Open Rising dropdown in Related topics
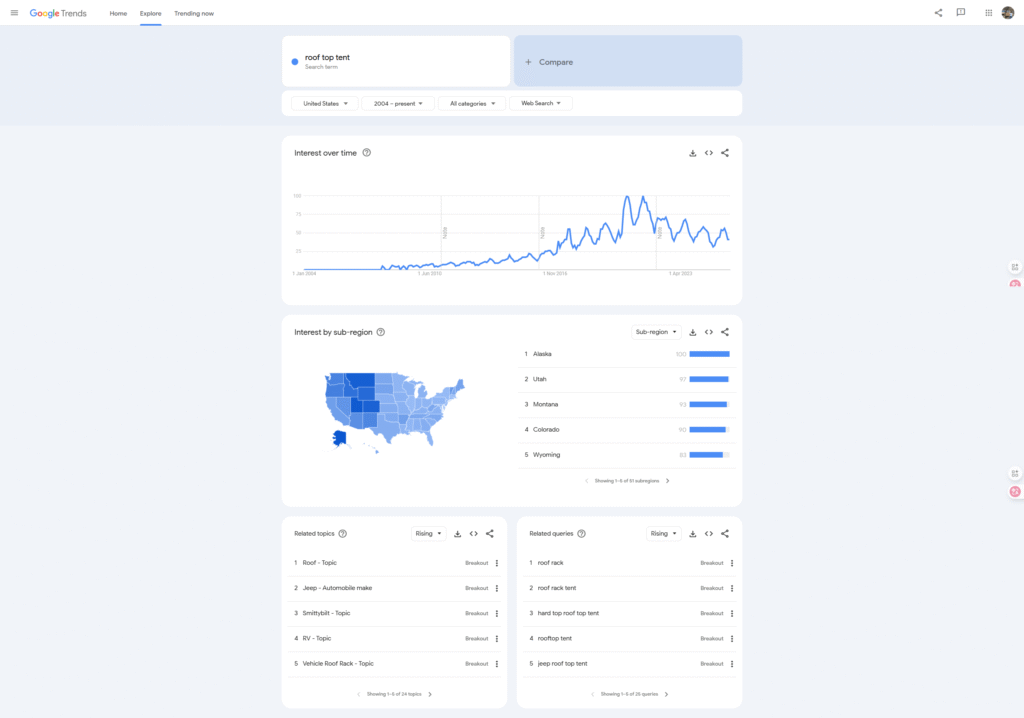The width and height of the screenshot is (1024, 718). [429, 534]
